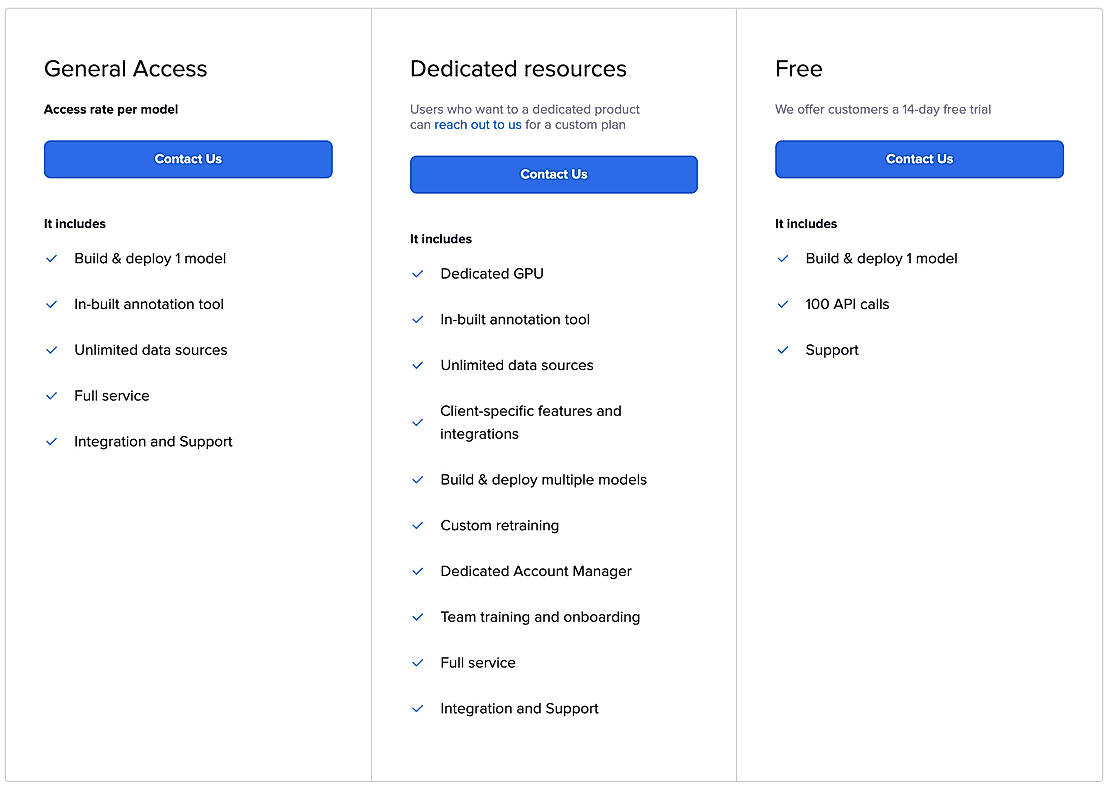1108x785 pixels.
Task: Click checkmark beside 'Team training and onboarding'
Action: tap(418, 618)
